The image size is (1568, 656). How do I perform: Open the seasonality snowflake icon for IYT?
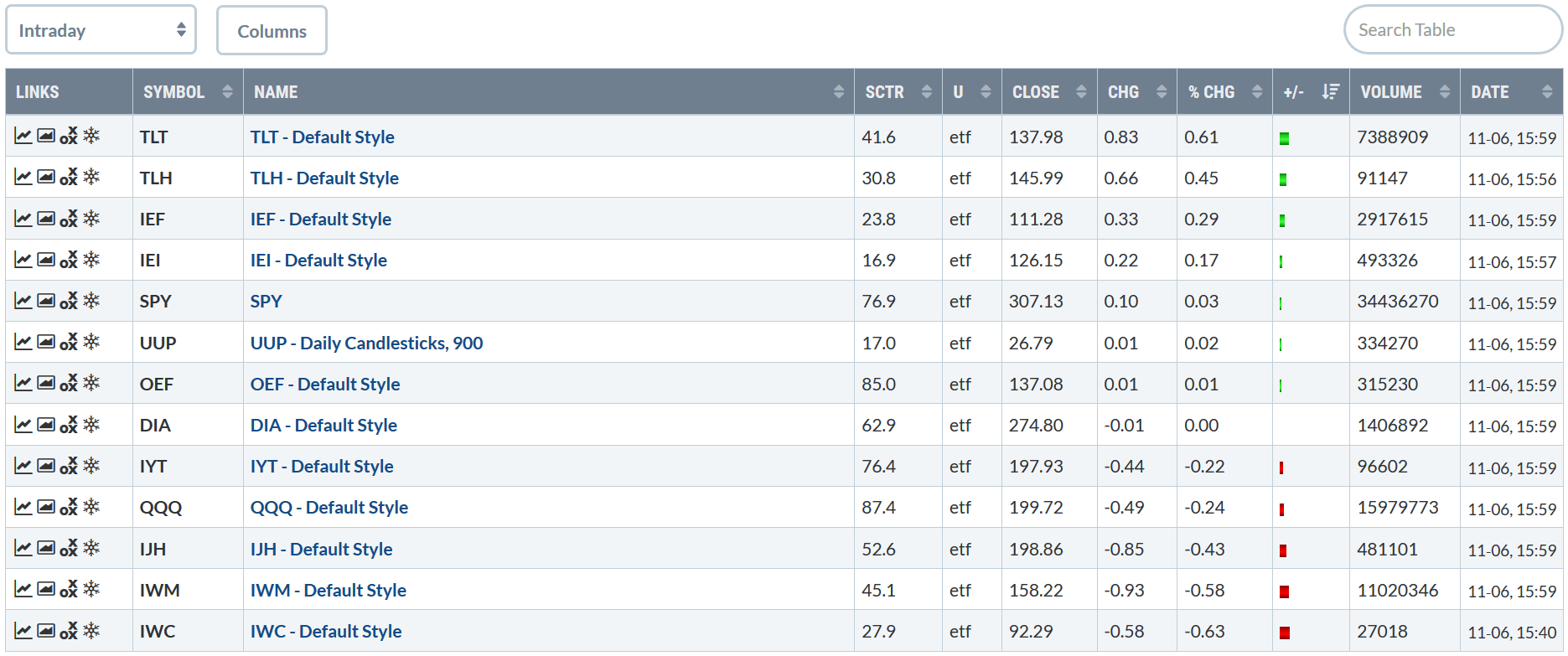[x=91, y=465]
